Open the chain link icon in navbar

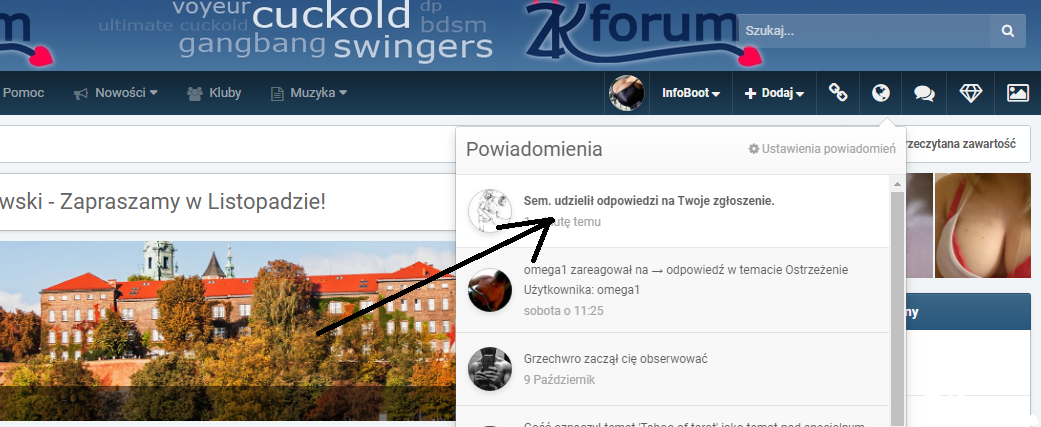point(838,93)
